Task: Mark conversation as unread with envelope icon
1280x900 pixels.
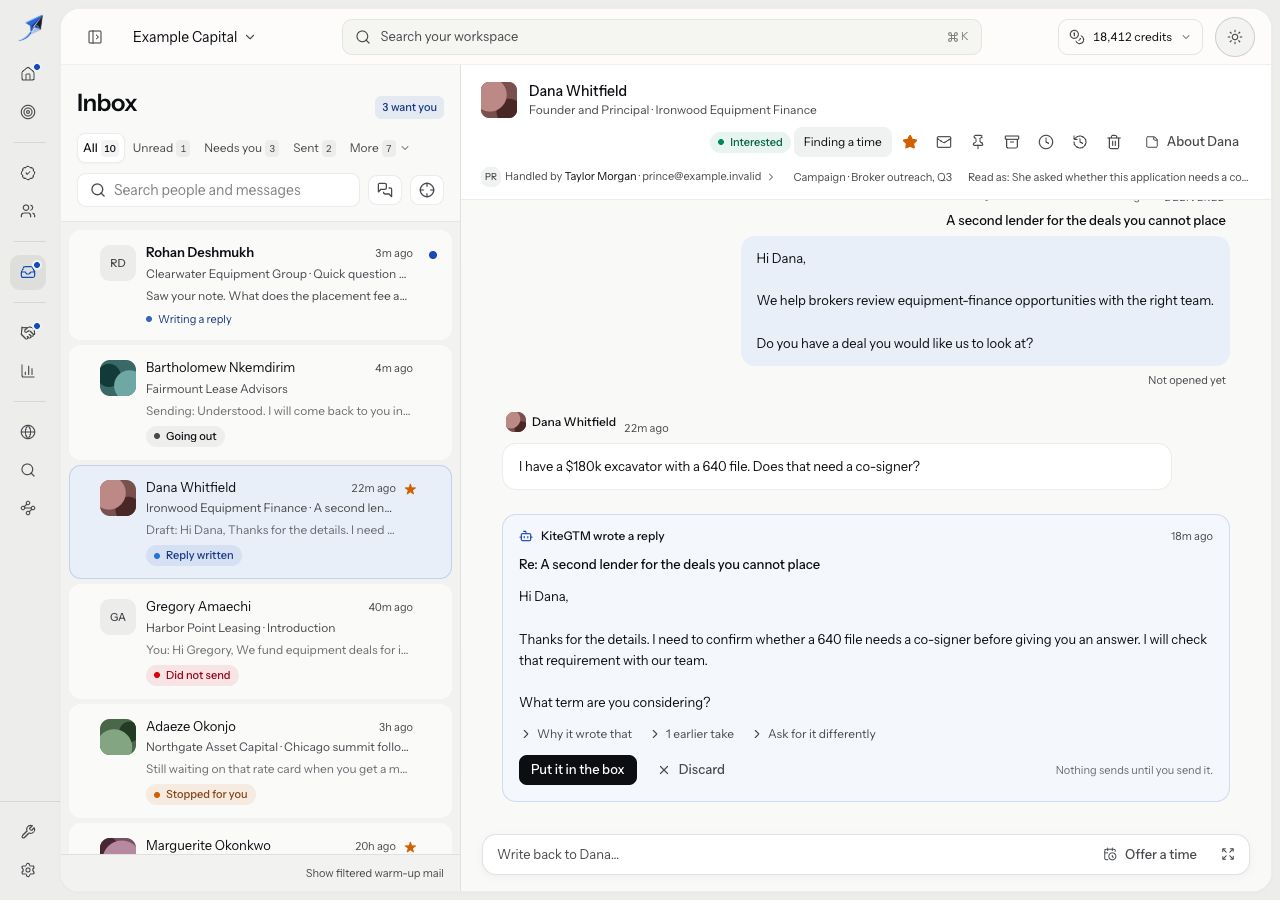Action: click(x=943, y=142)
